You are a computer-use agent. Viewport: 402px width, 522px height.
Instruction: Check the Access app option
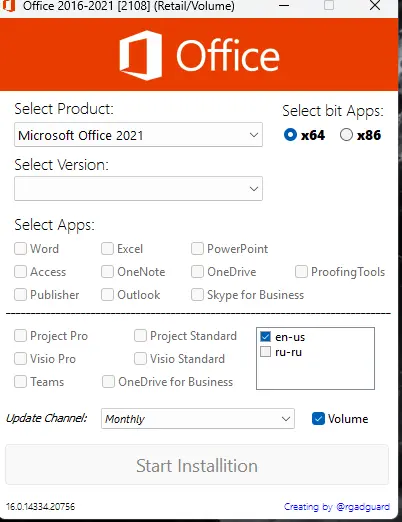pos(20,271)
